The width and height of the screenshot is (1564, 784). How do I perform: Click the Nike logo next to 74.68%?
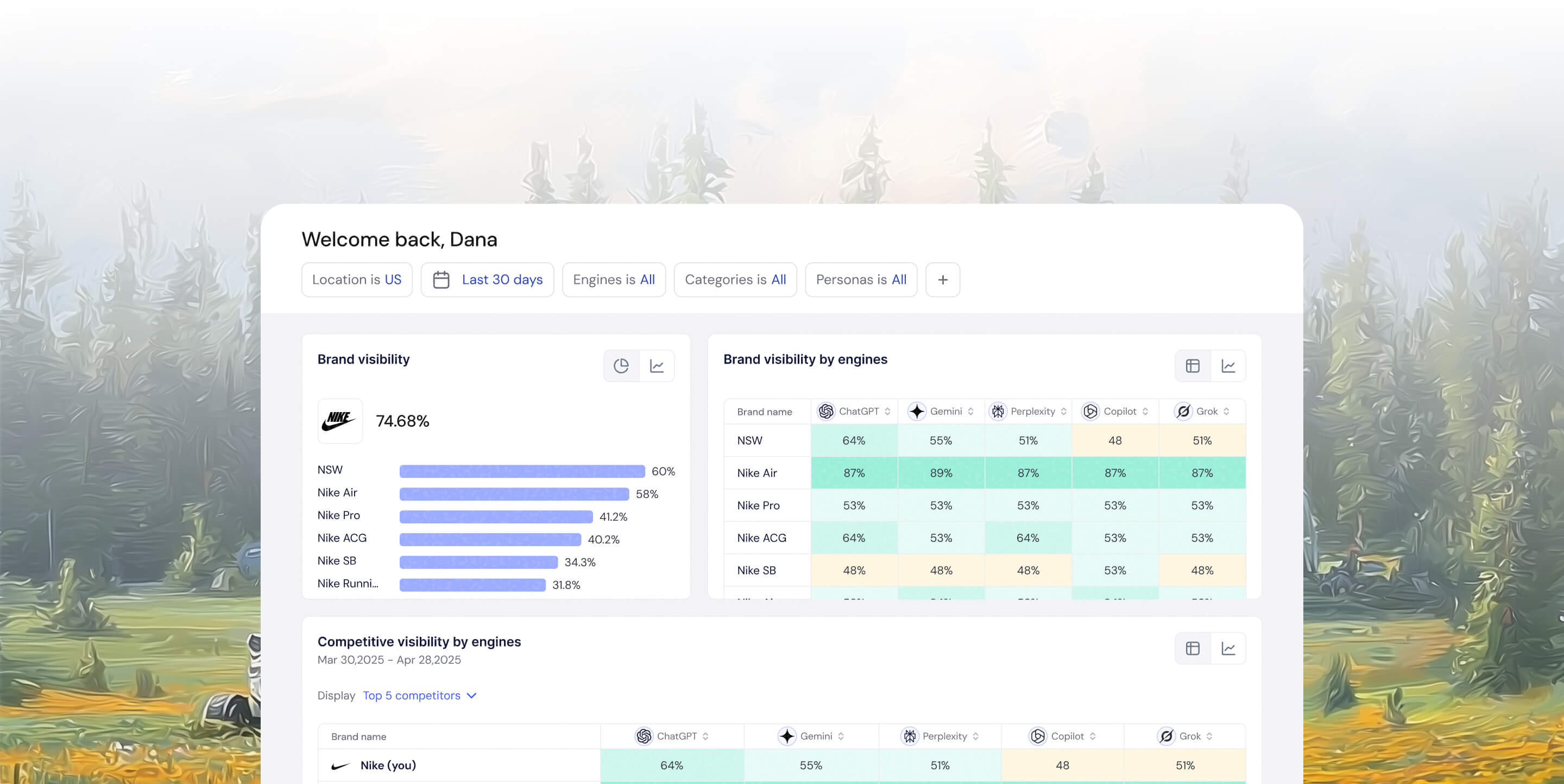coord(340,421)
